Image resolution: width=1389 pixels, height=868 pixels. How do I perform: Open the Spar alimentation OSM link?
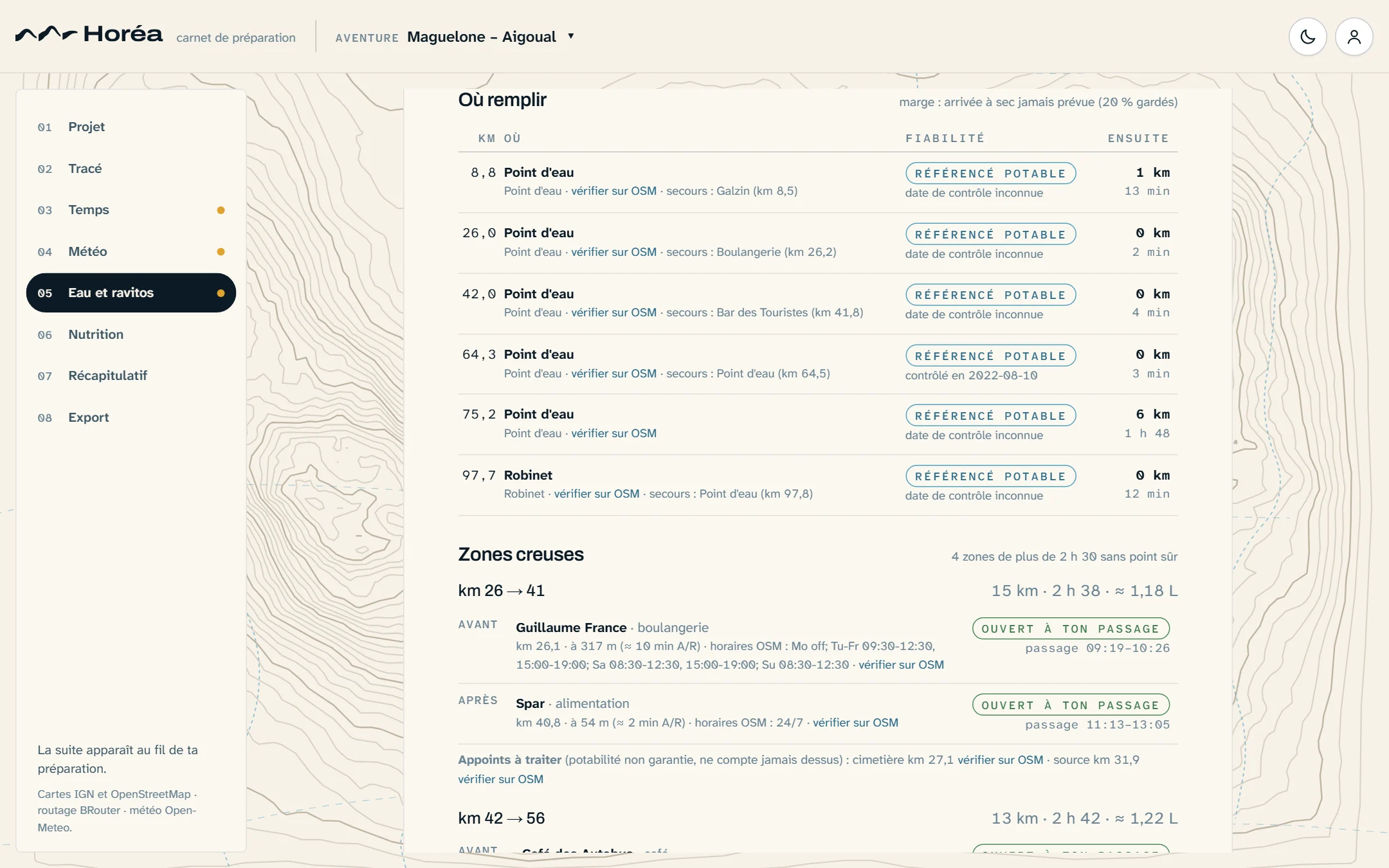(855, 723)
